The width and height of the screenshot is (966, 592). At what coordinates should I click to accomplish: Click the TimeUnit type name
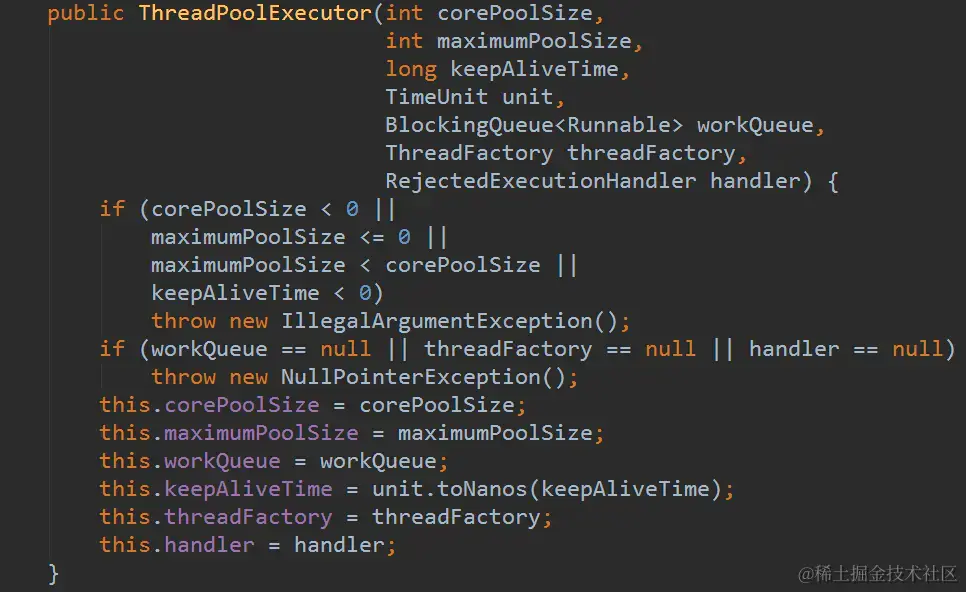click(436, 97)
